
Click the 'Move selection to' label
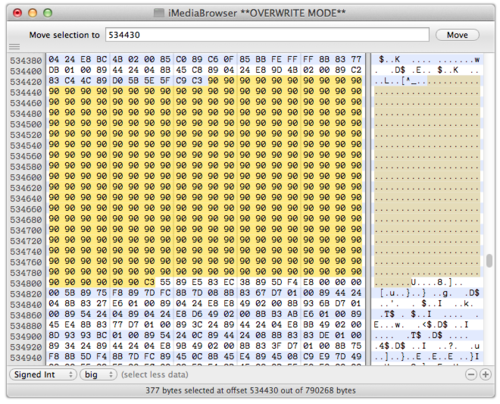pos(64,35)
